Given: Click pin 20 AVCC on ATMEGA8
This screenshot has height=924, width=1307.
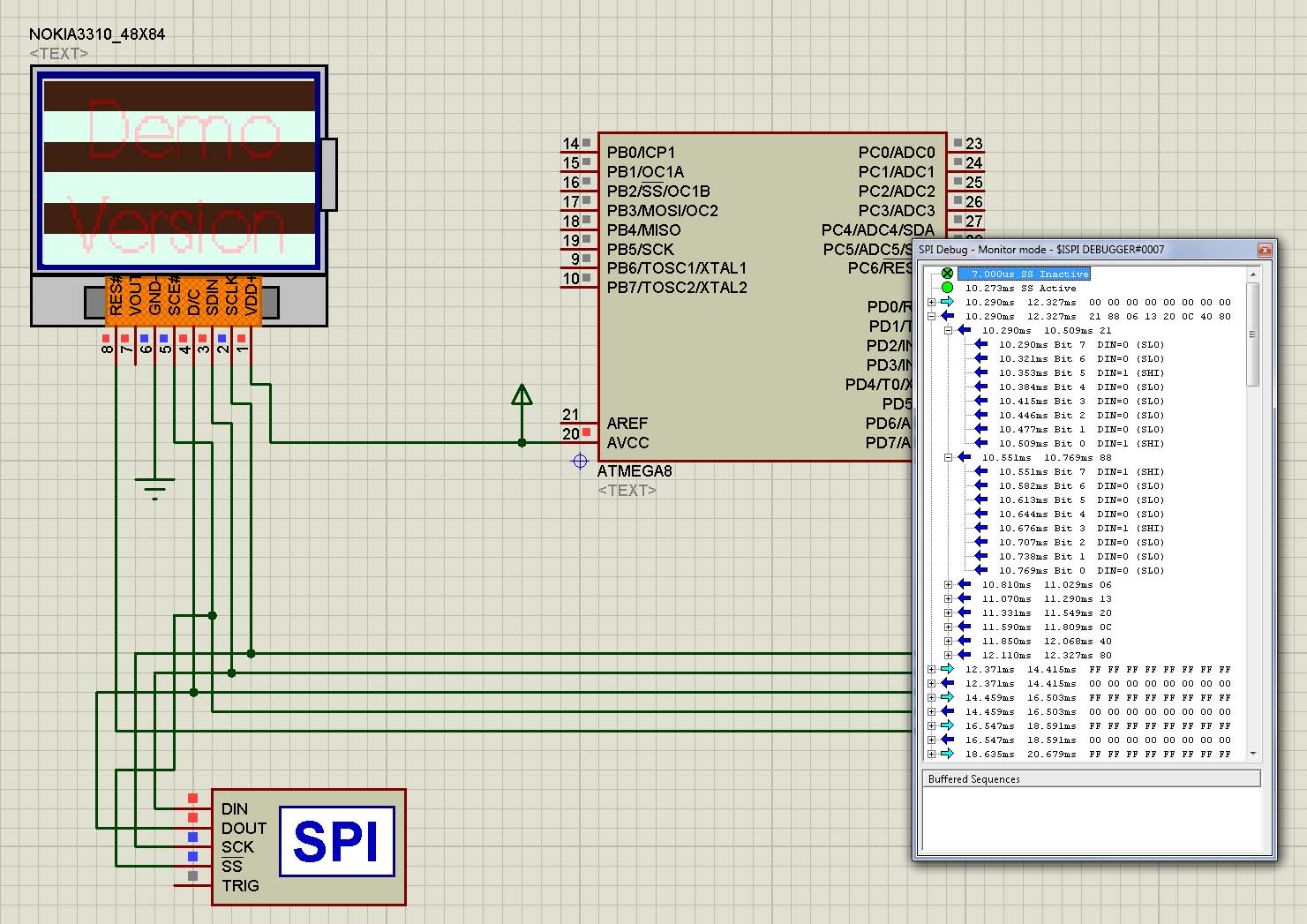Looking at the screenshot, I should point(578,442).
